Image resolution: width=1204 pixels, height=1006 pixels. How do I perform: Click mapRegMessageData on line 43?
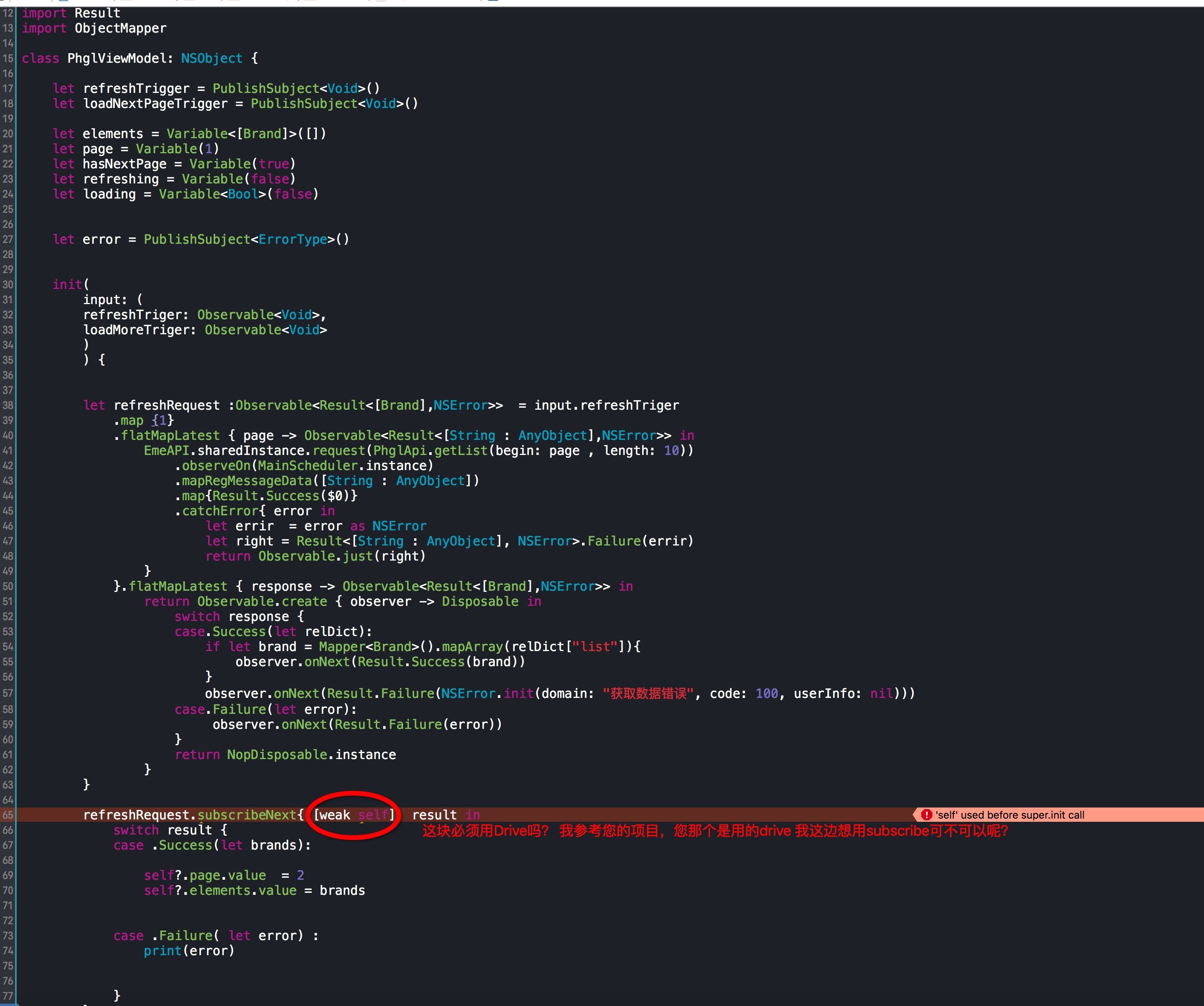(247, 480)
